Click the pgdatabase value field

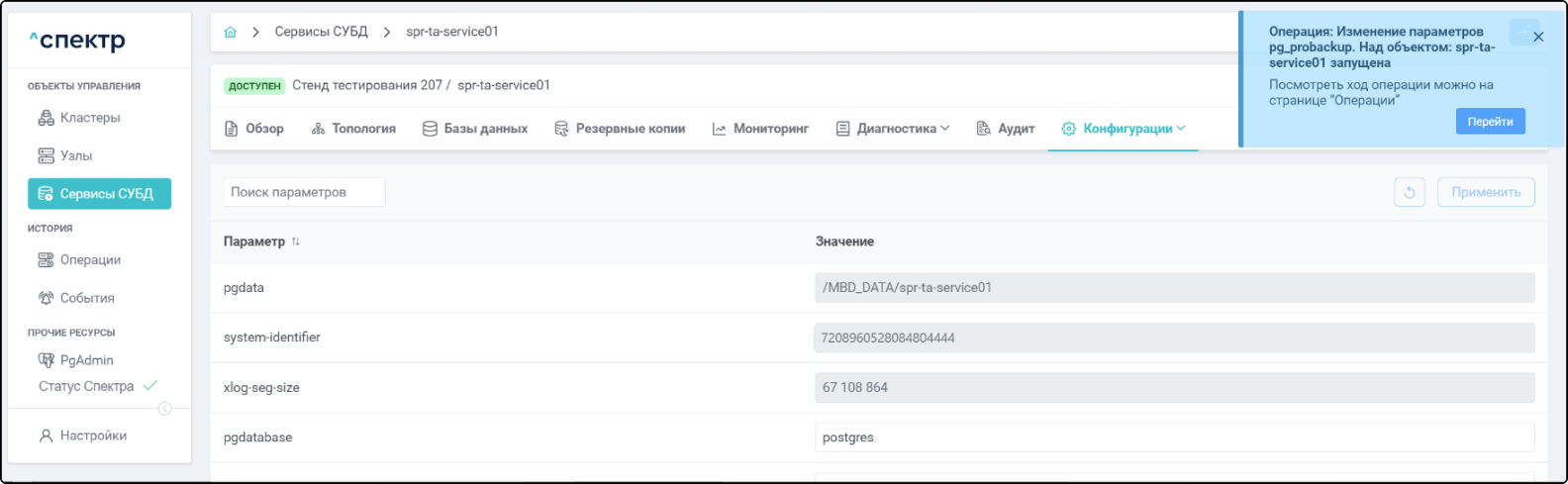click(x=1173, y=437)
